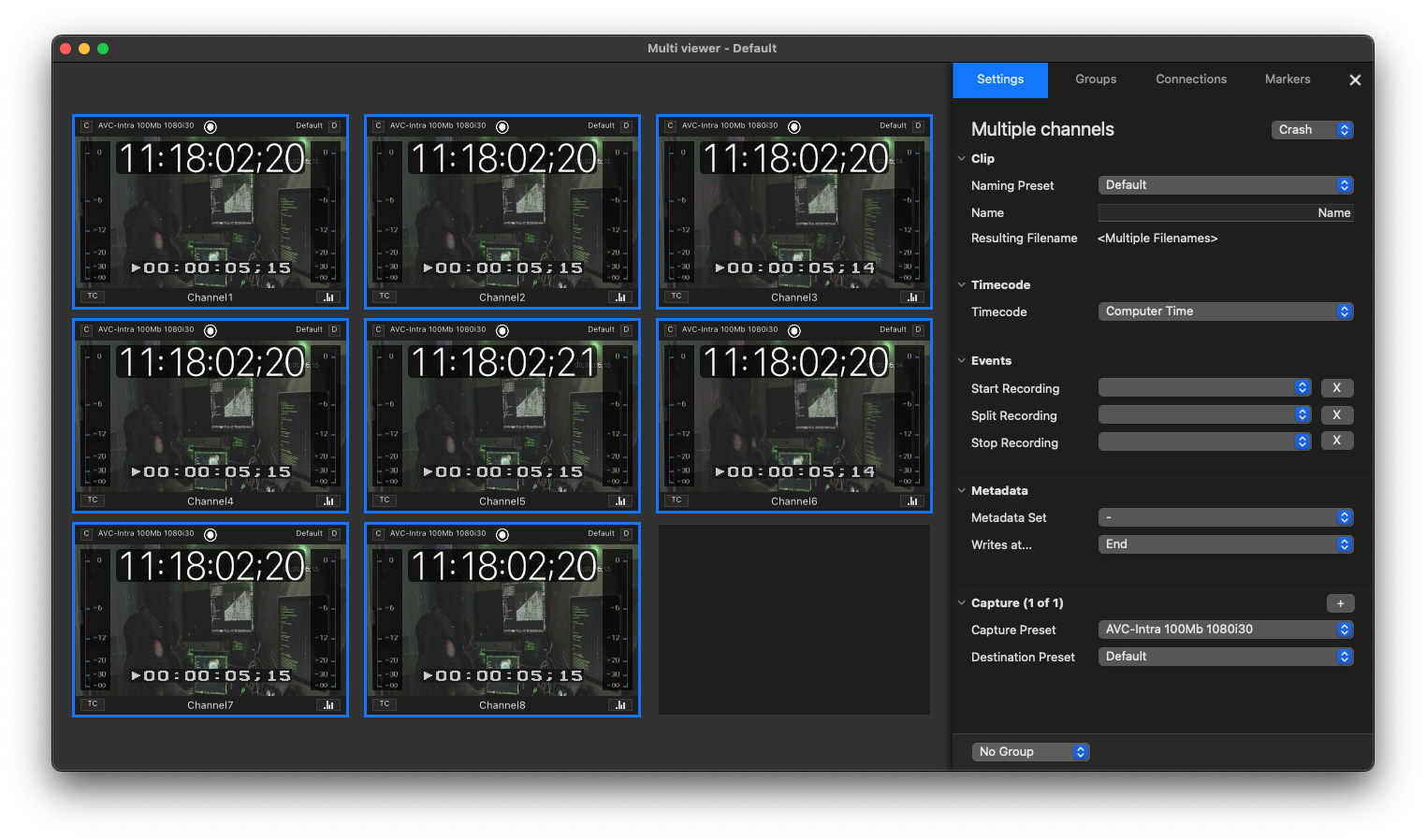Open the audio meters icon on Channel2
Image resolution: width=1426 pixels, height=840 pixels.
coord(620,297)
